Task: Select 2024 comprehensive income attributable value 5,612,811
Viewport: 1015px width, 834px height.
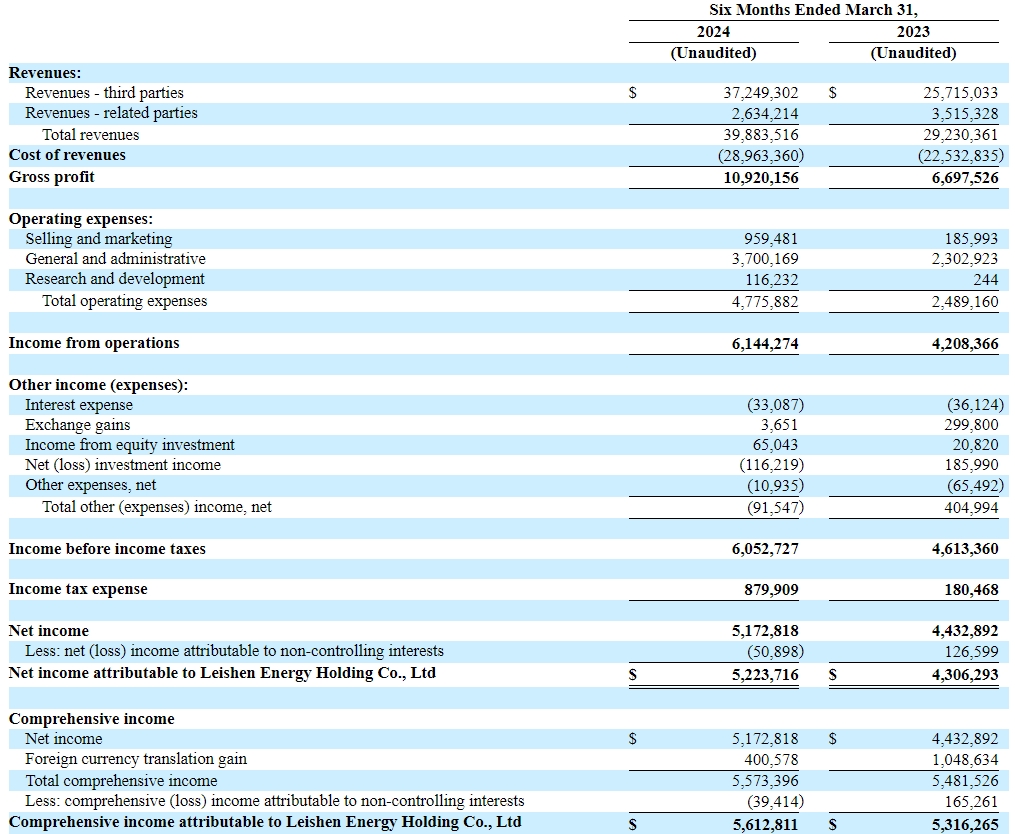Action: 760,824
